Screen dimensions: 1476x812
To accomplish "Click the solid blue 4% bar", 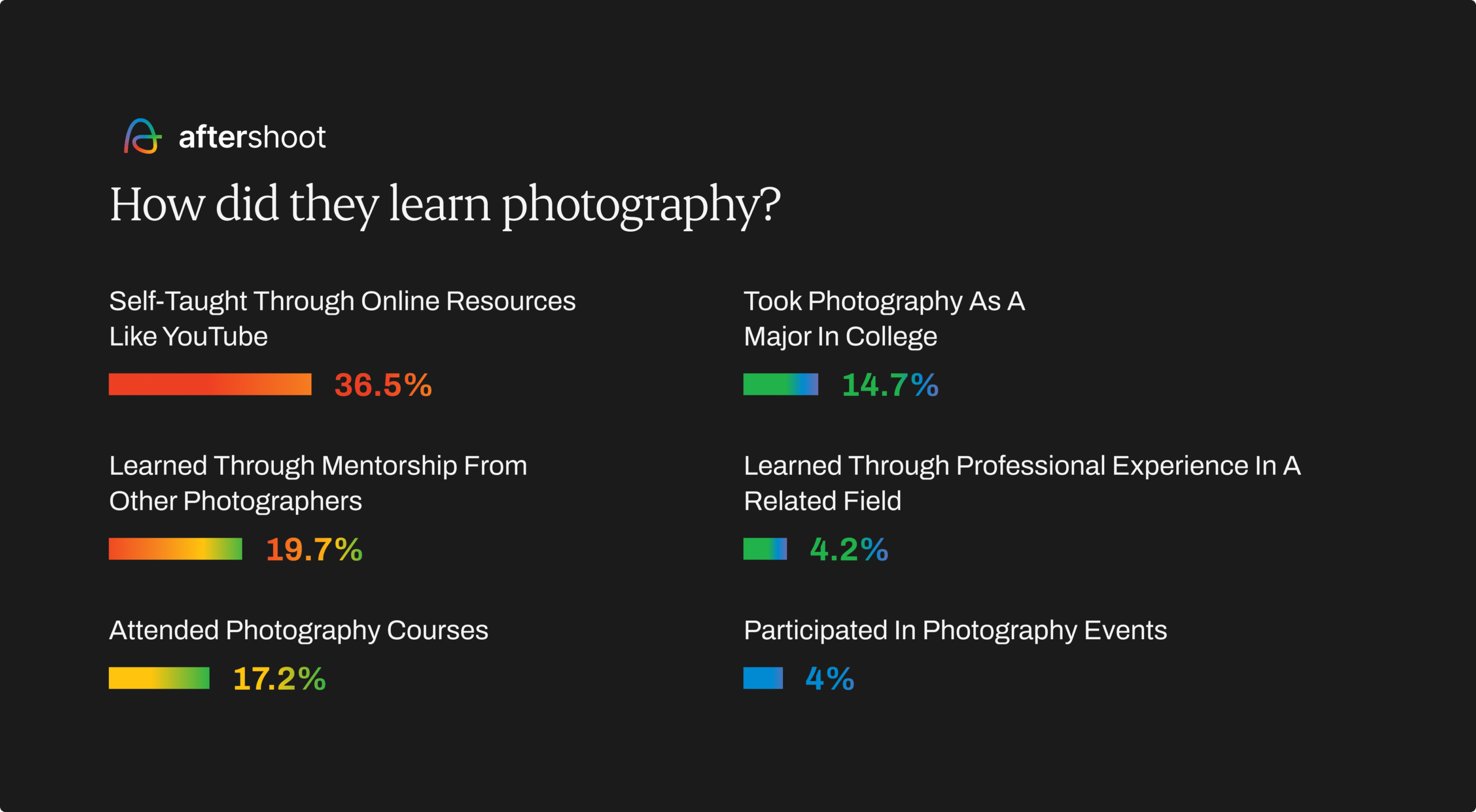I will 763,678.
